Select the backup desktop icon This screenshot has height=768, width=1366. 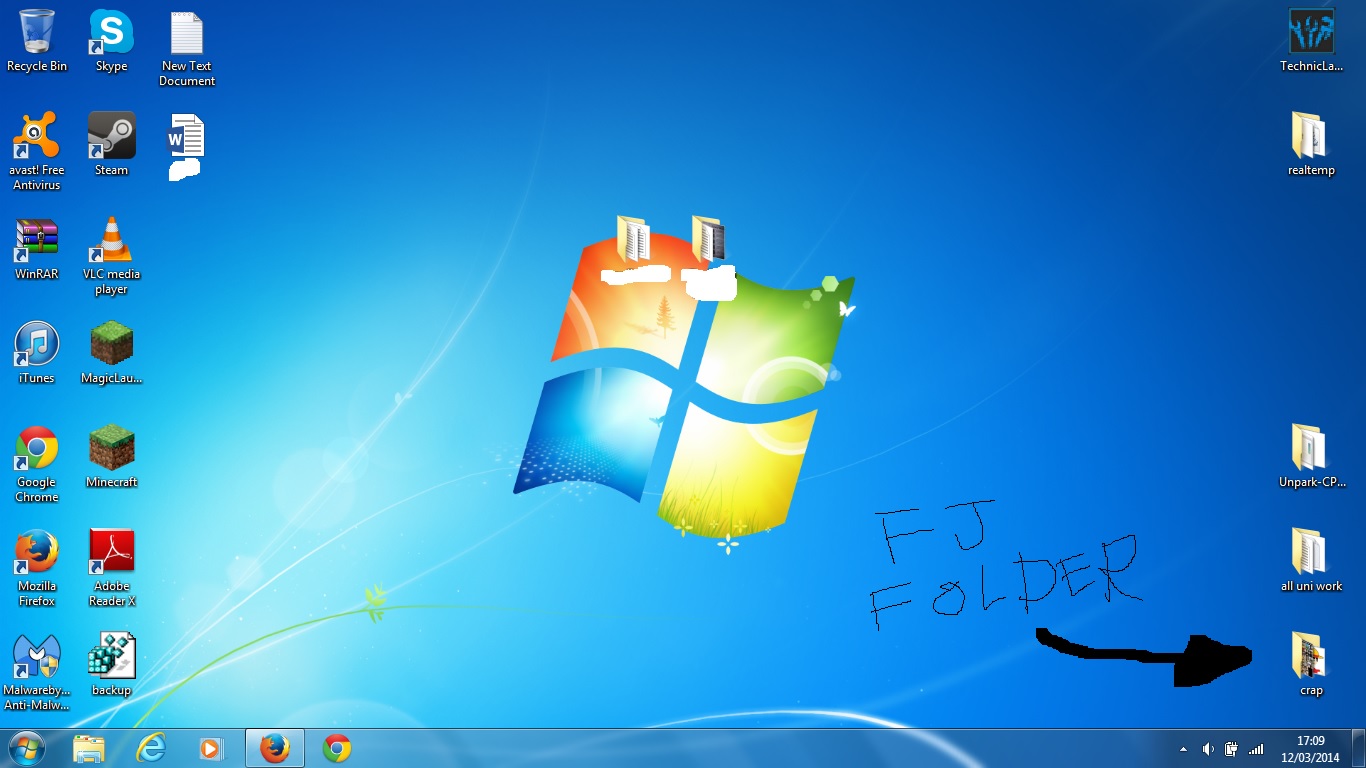pos(111,665)
